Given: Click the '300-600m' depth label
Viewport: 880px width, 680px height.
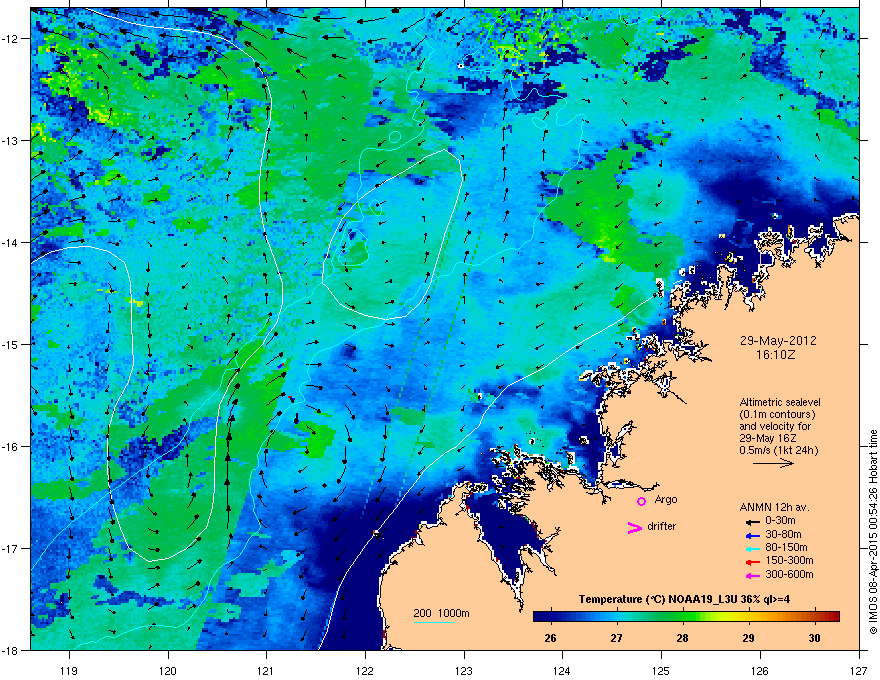Looking at the screenshot, I should tap(789, 574).
